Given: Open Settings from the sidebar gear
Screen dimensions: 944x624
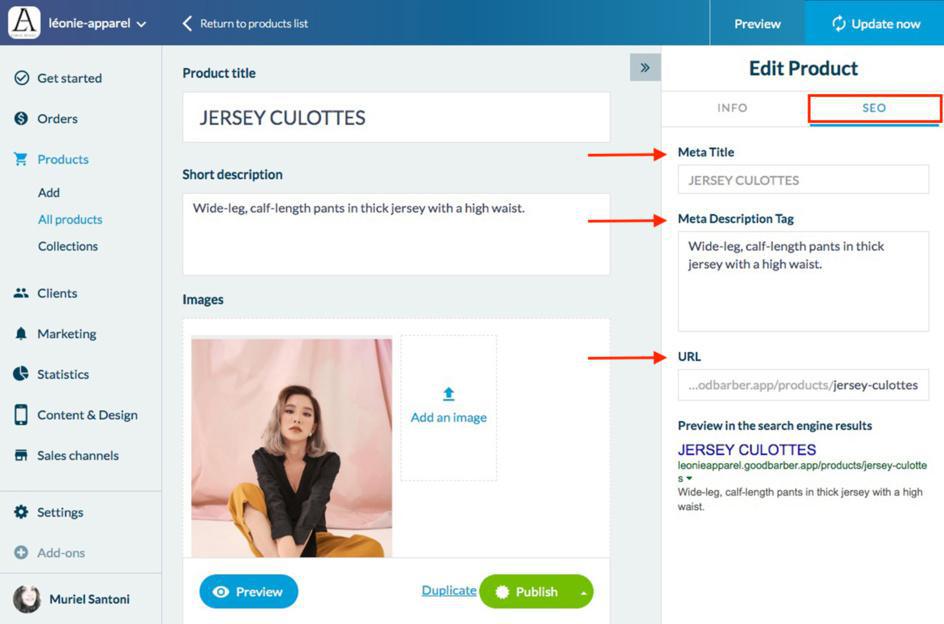Looking at the screenshot, I should click(21, 512).
